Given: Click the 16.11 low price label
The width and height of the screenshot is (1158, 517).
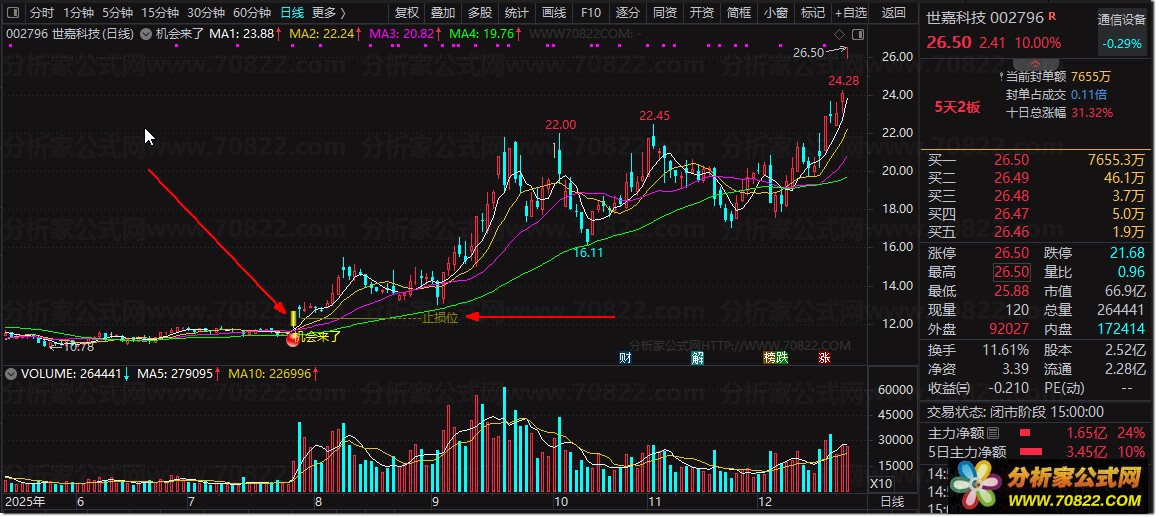Looking at the screenshot, I should click(589, 252).
